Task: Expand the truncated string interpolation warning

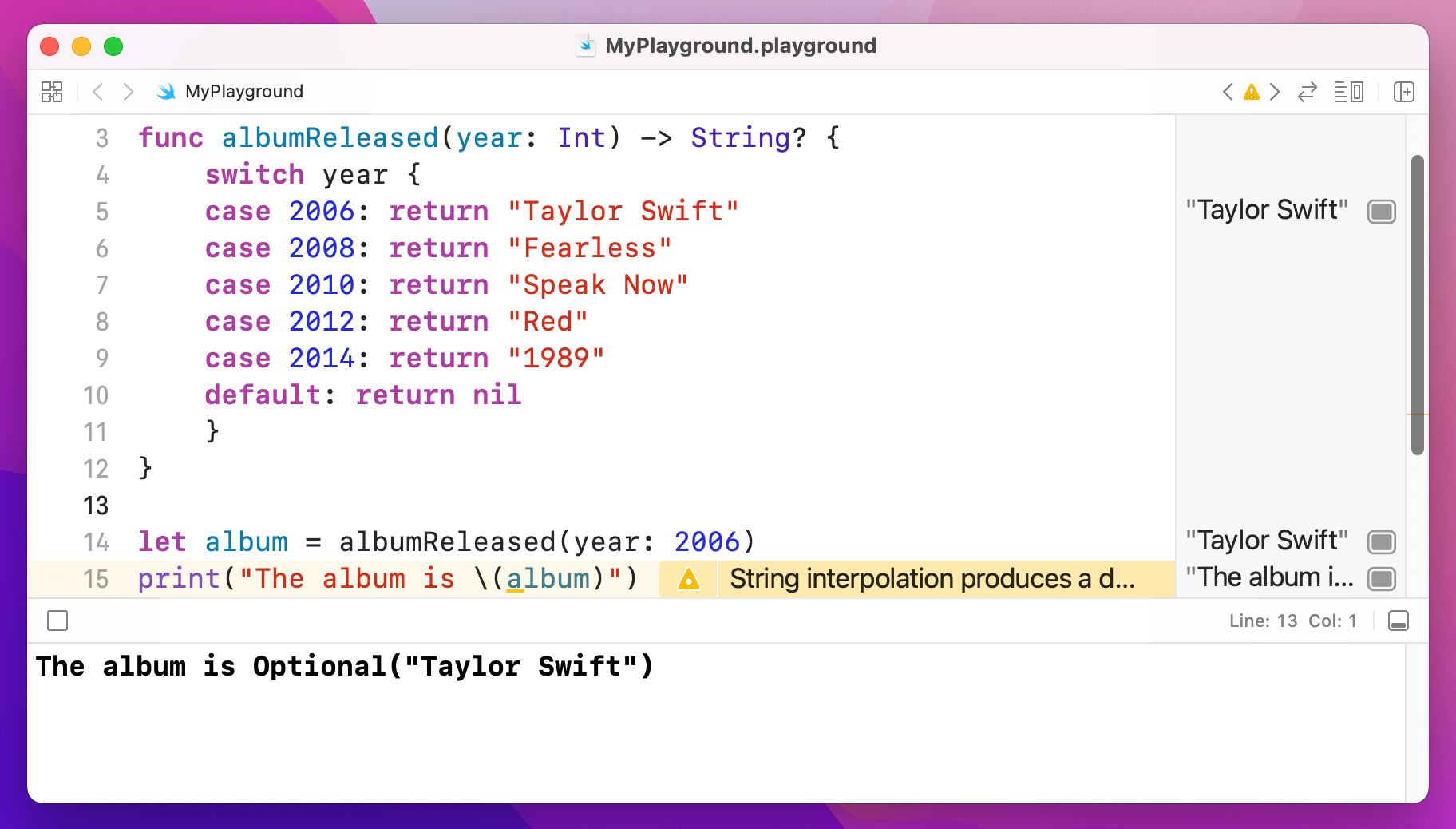Action: point(934,579)
